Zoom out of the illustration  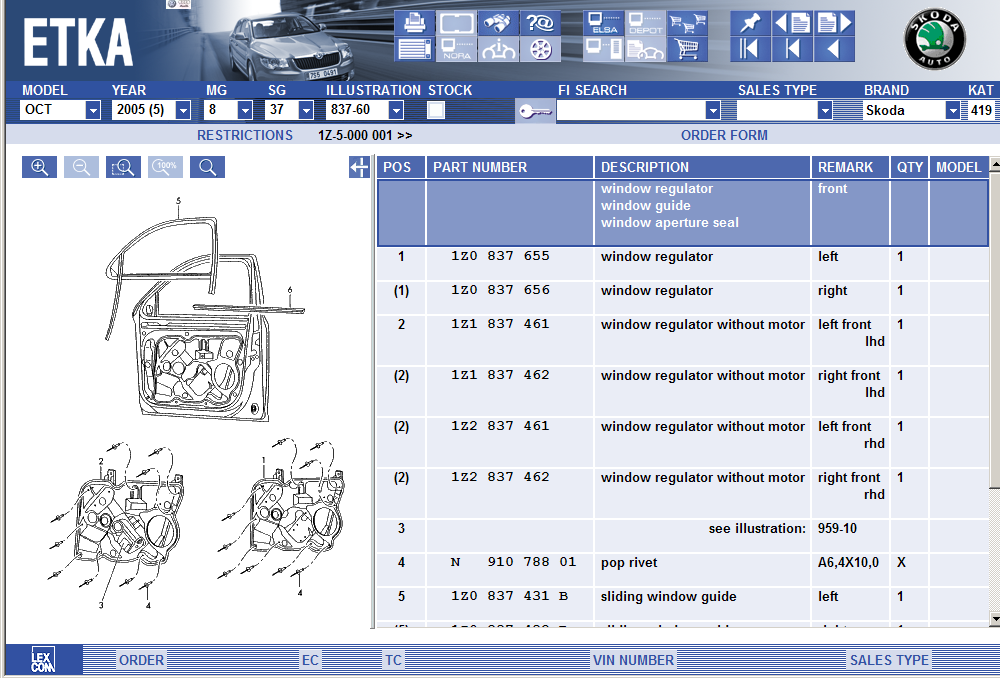tap(82, 167)
